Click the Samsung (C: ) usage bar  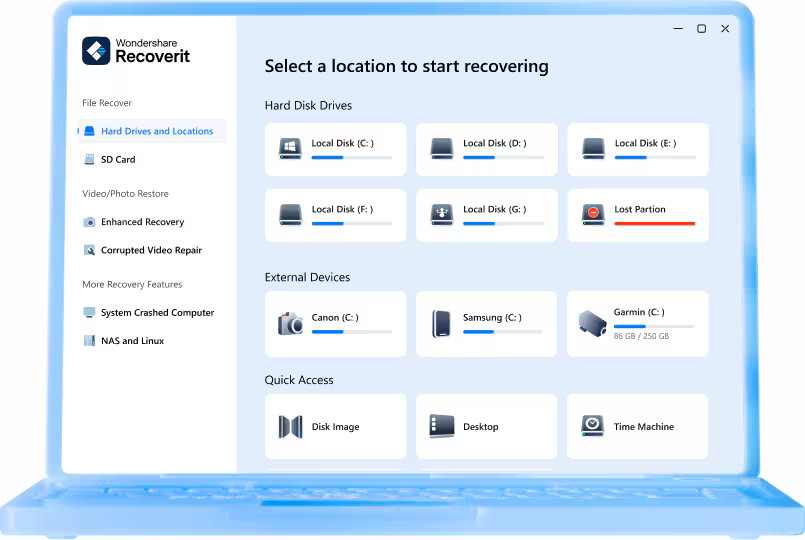(503, 332)
